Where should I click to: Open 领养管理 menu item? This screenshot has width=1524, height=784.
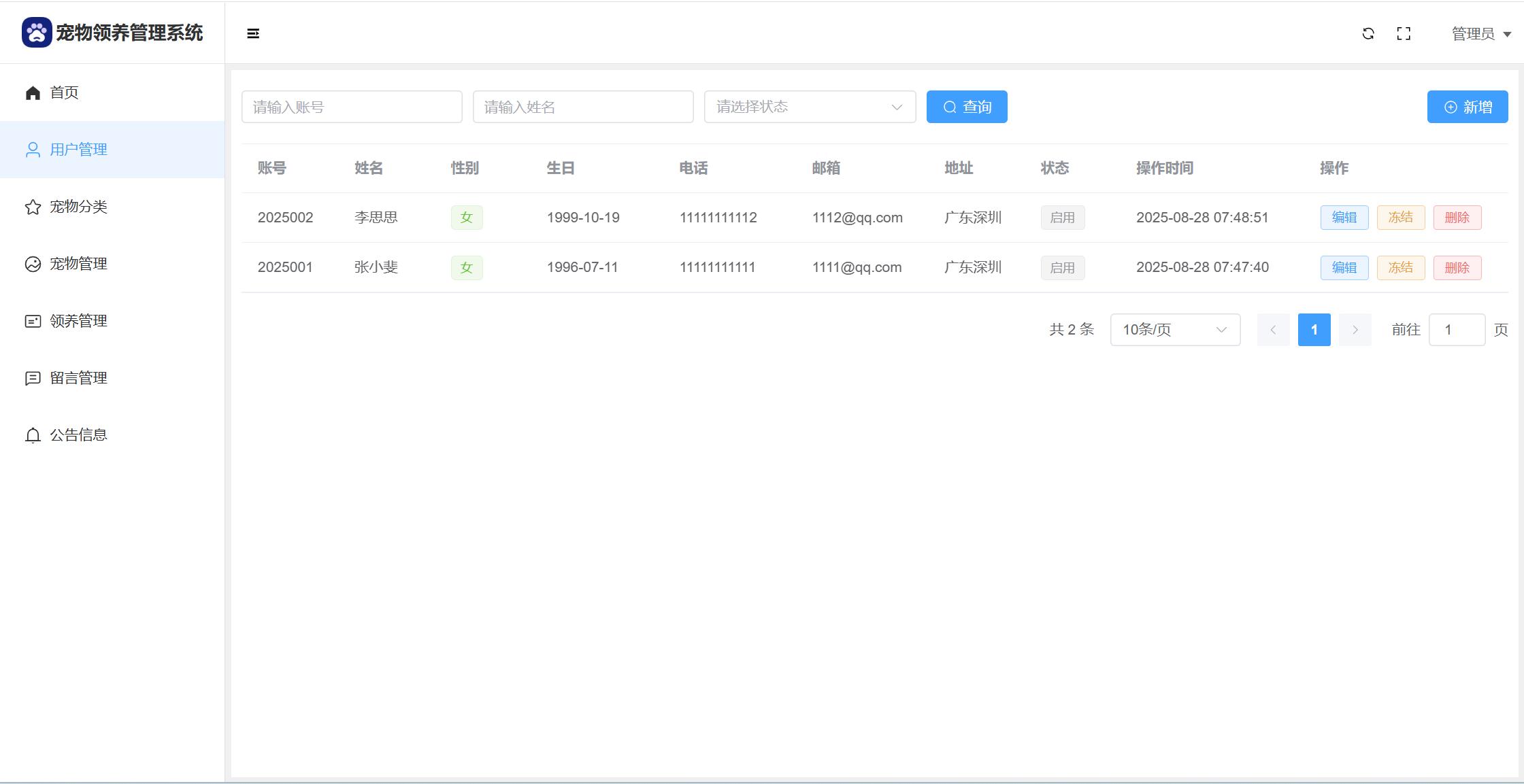[78, 321]
